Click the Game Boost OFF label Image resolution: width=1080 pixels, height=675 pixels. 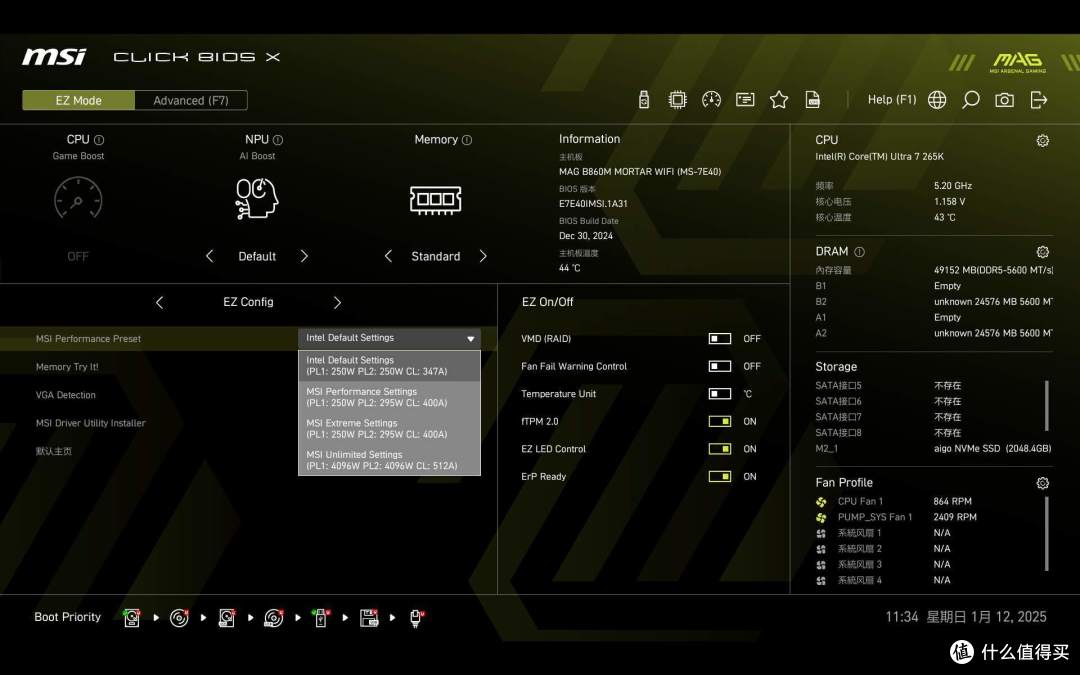[x=78, y=256]
